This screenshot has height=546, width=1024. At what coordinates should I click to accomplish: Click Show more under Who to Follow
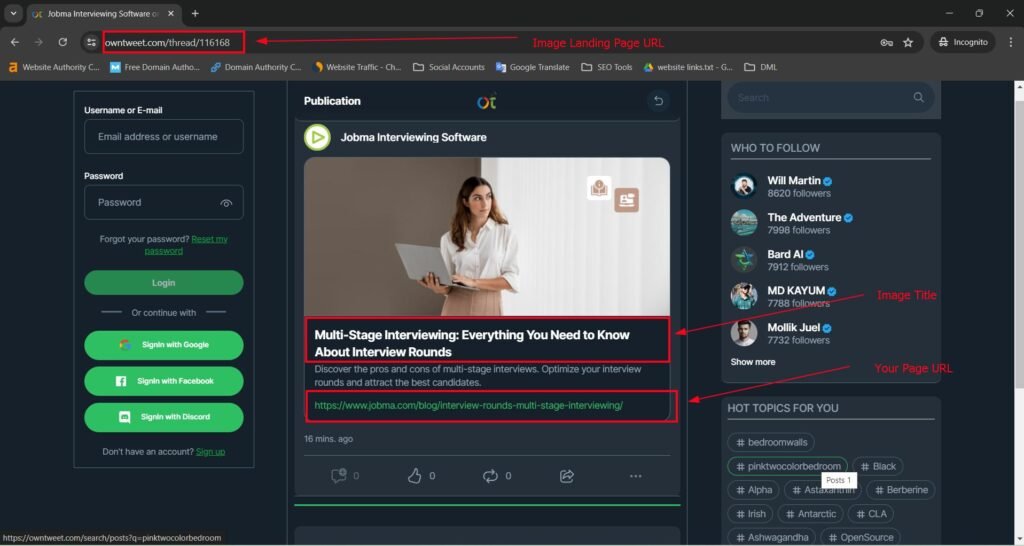[753, 362]
